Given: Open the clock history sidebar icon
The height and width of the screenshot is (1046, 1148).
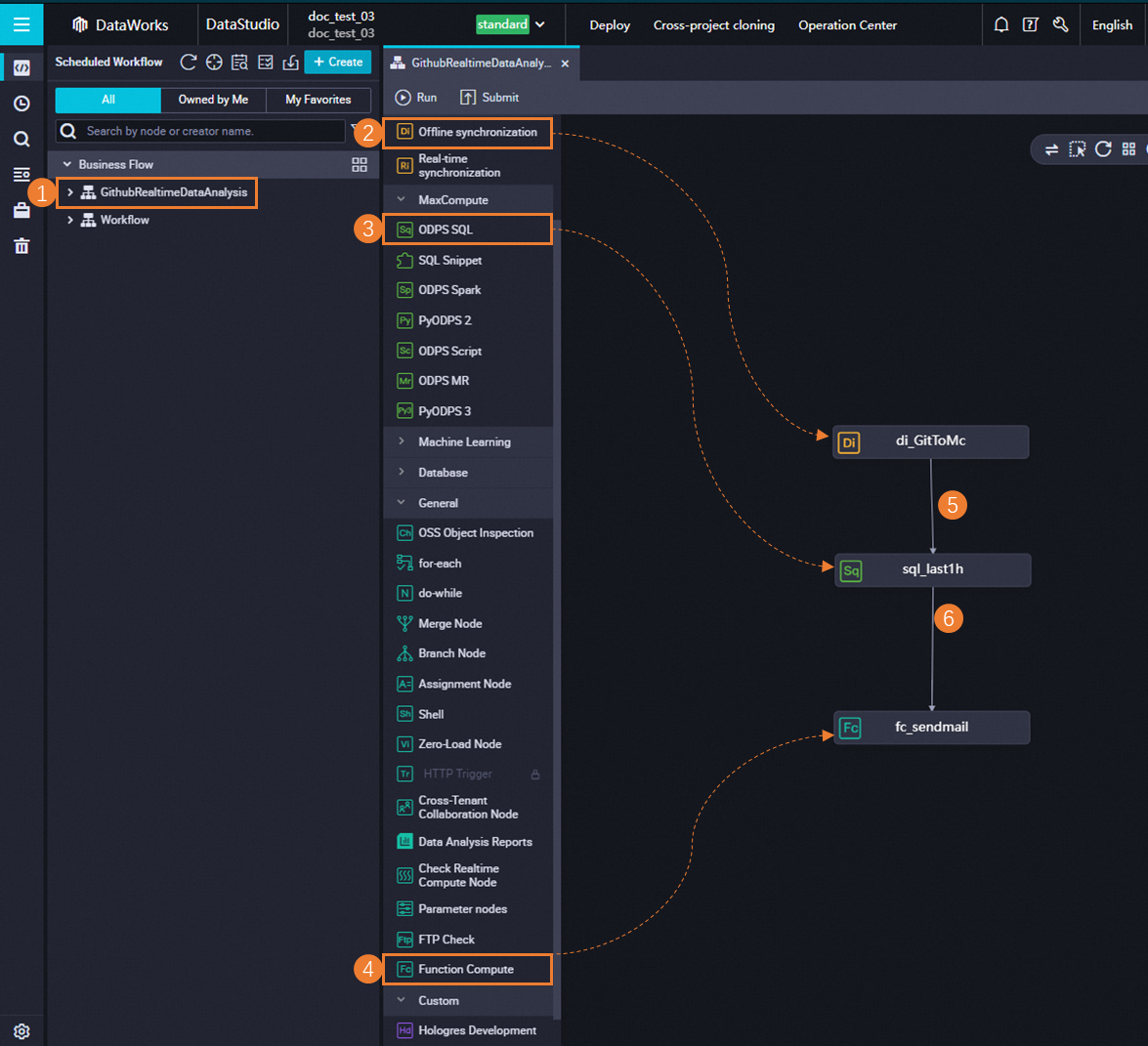Looking at the screenshot, I should coord(21,104).
